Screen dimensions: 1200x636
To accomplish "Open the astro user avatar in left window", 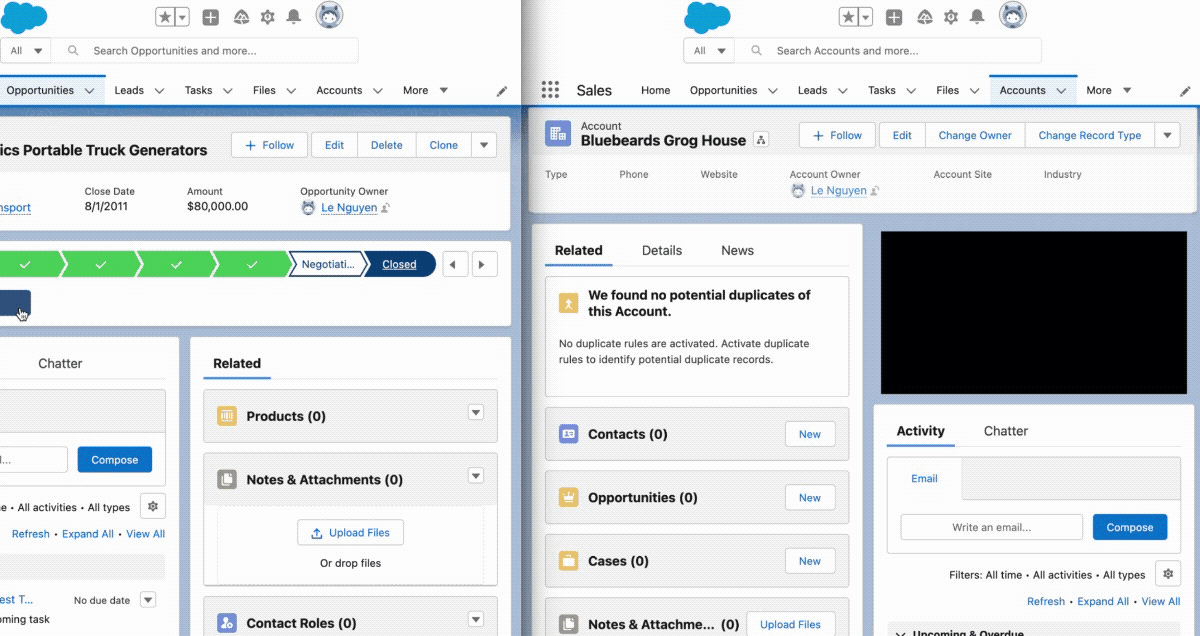I will (x=329, y=16).
